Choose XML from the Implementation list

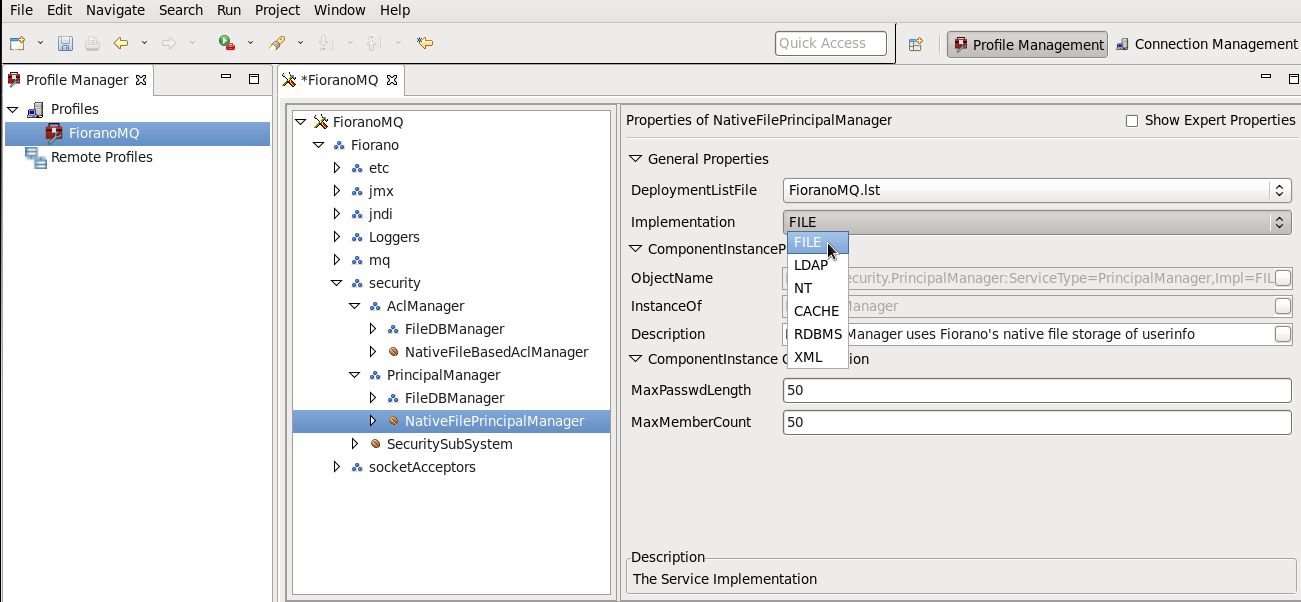point(817,357)
